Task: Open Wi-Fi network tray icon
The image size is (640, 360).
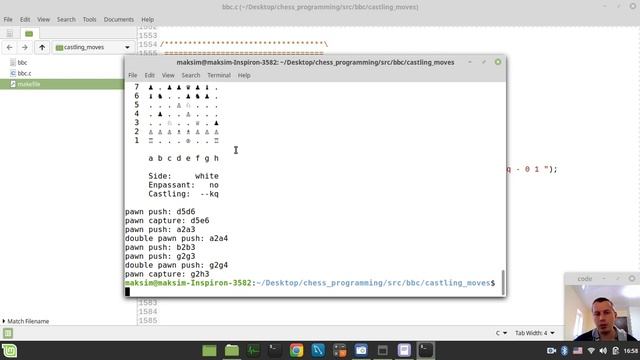Action: (x=591, y=351)
